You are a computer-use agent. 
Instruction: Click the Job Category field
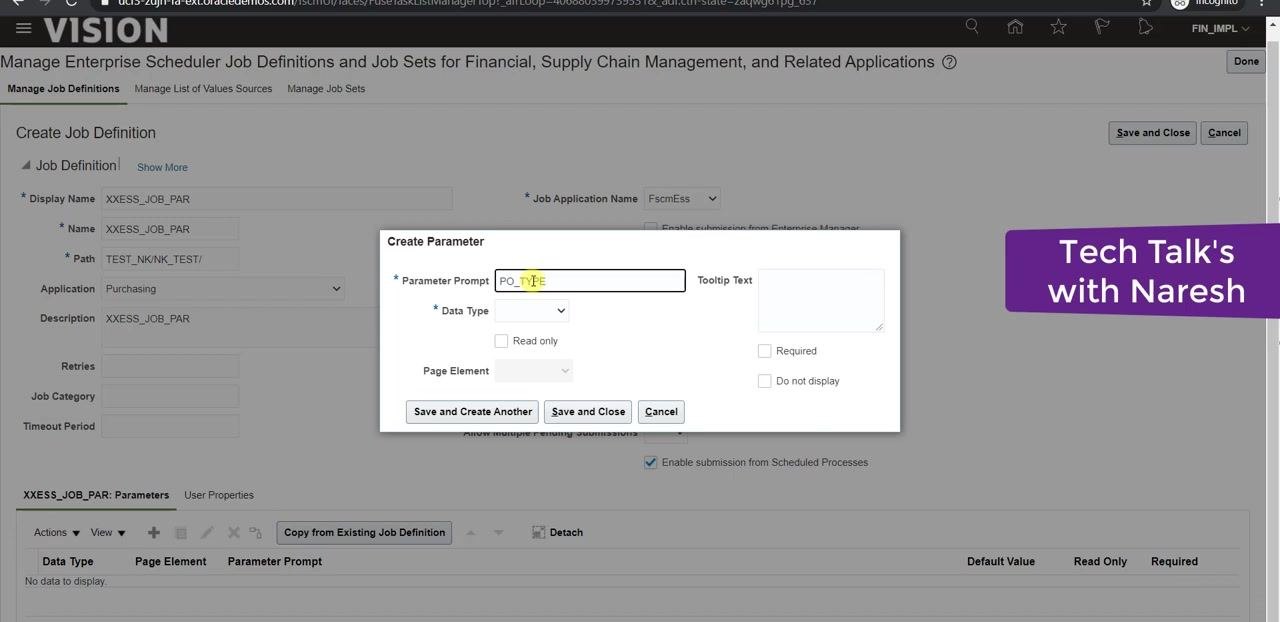click(170, 397)
